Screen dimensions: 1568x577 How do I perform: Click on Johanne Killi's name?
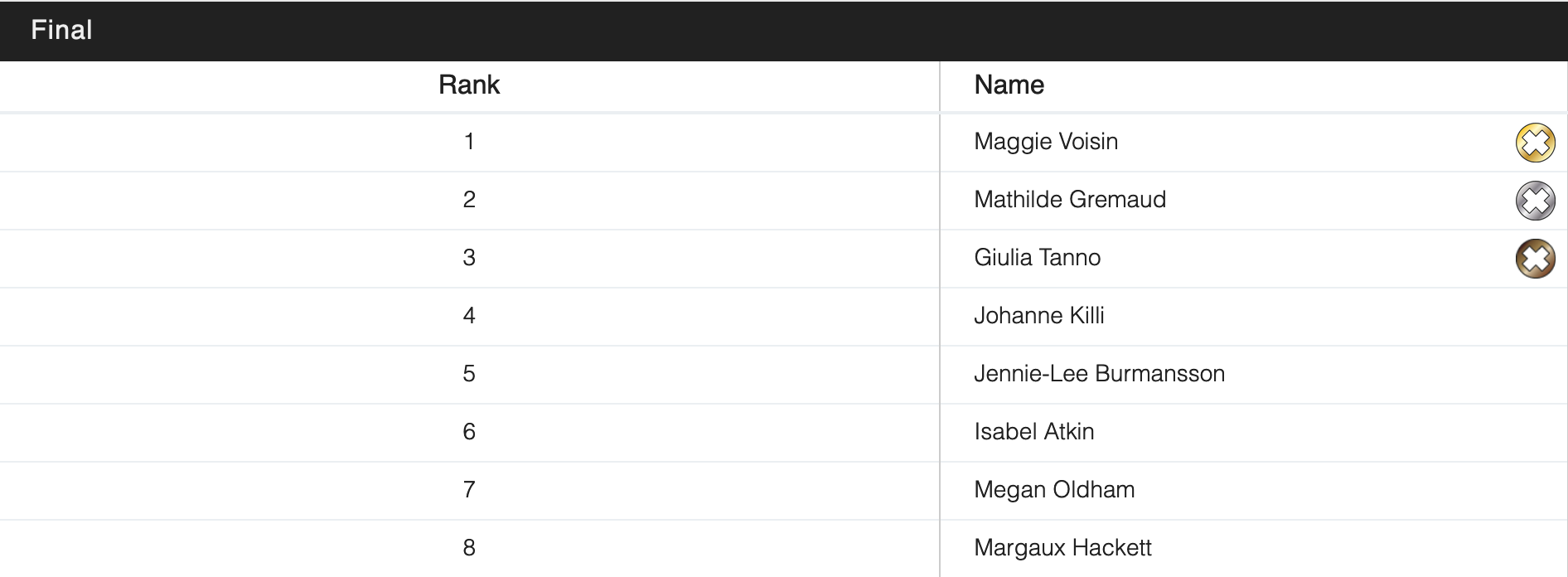1039,316
